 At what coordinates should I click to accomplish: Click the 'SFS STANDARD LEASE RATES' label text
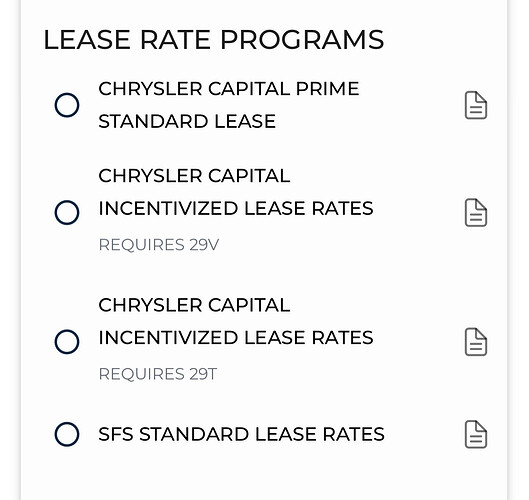[242, 434]
